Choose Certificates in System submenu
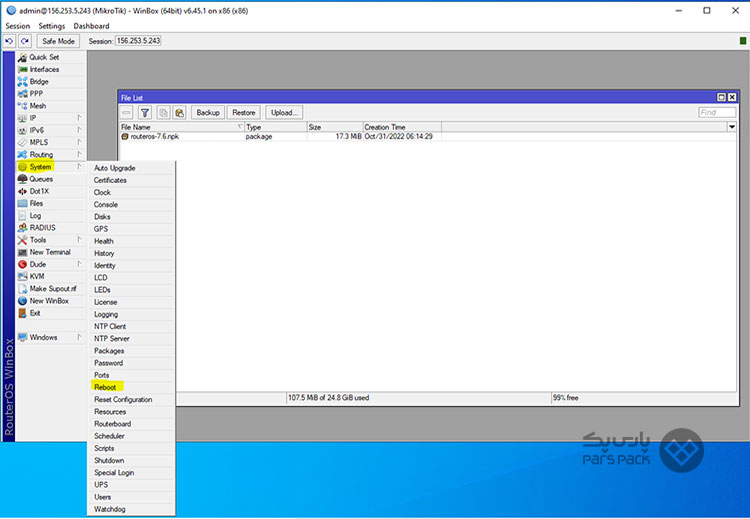Image resolution: width=750 pixels, height=519 pixels. click(x=131, y=180)
